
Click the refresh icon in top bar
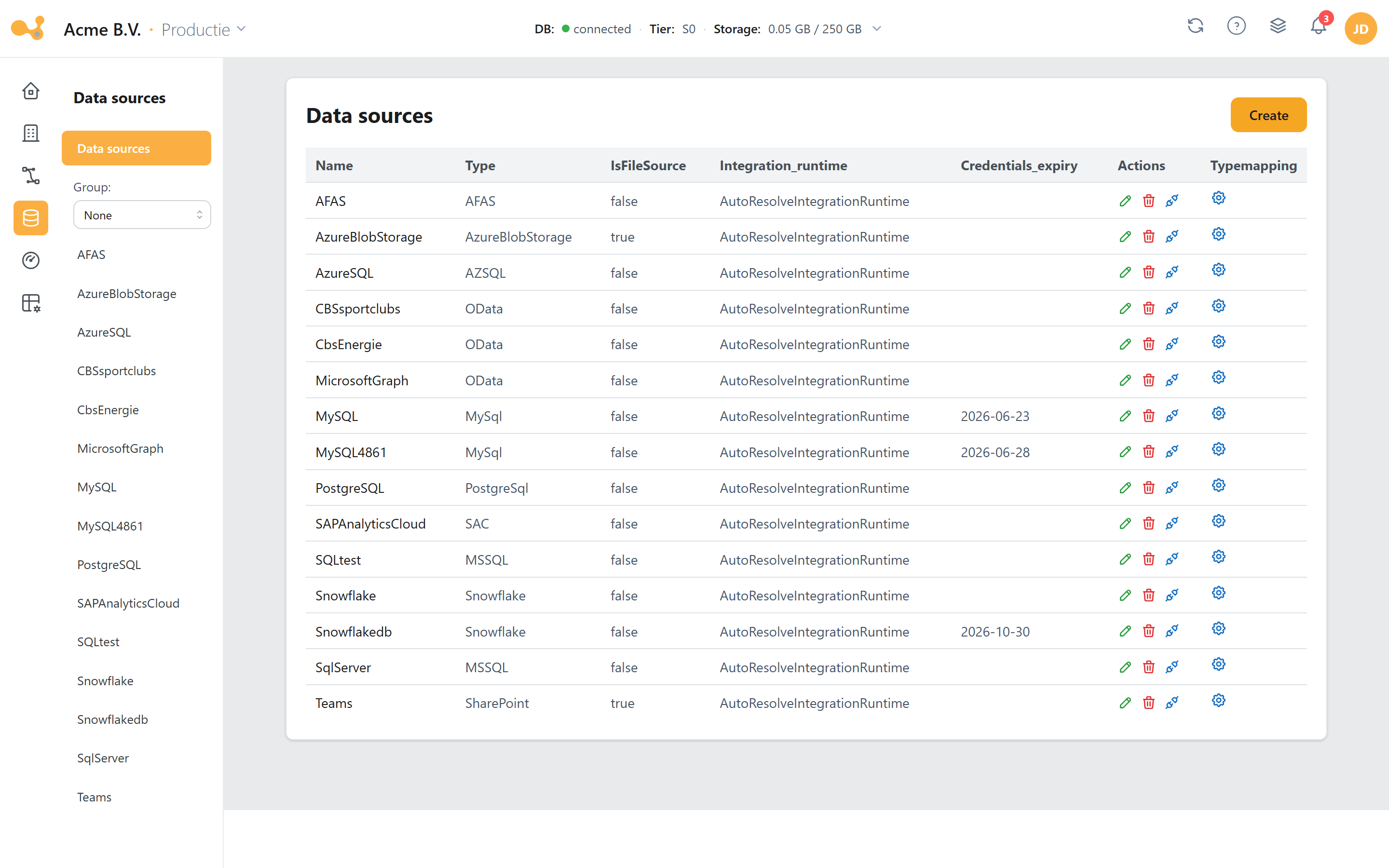pos(1196,26)
